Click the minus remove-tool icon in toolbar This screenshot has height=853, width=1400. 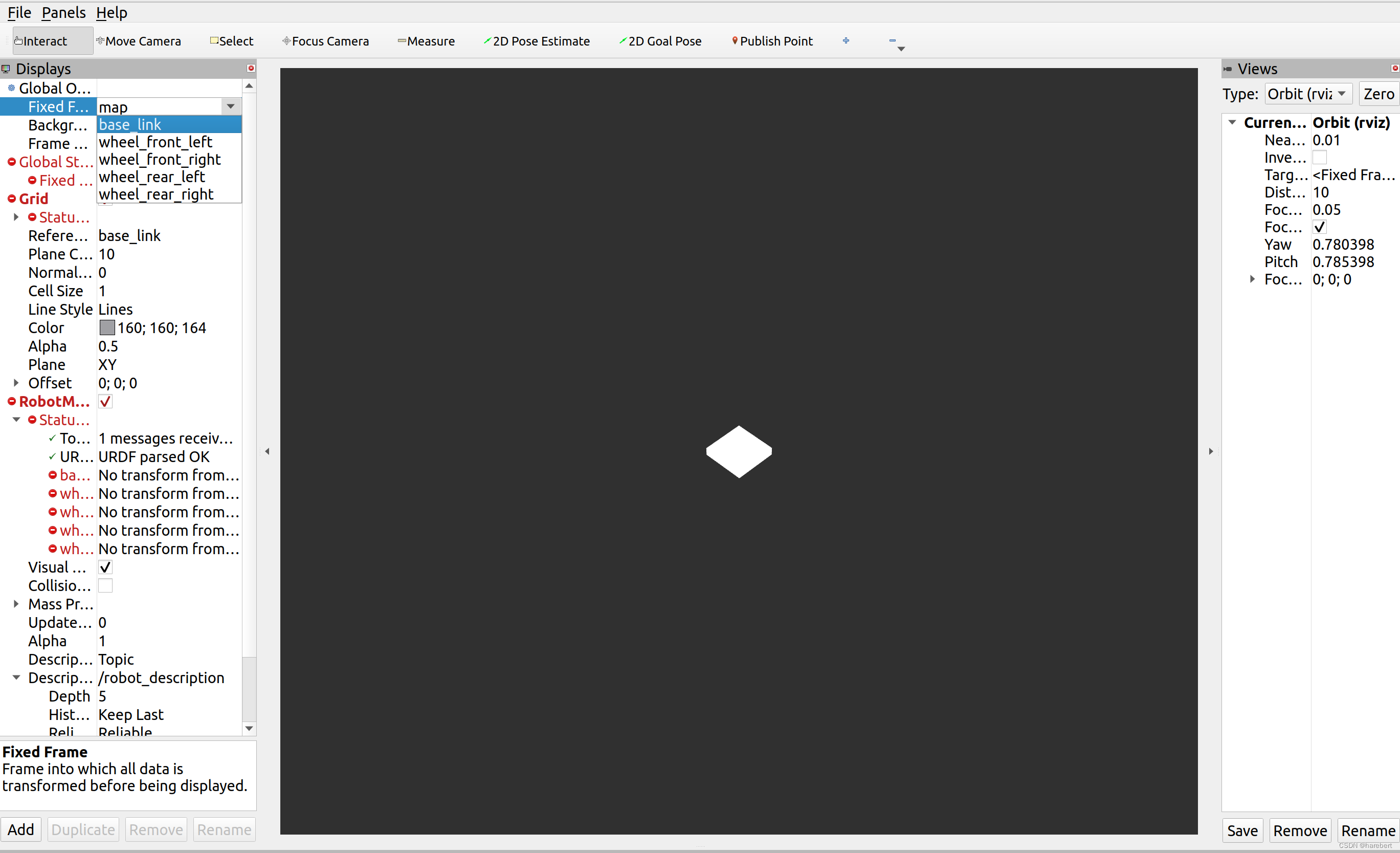(893, 40)
